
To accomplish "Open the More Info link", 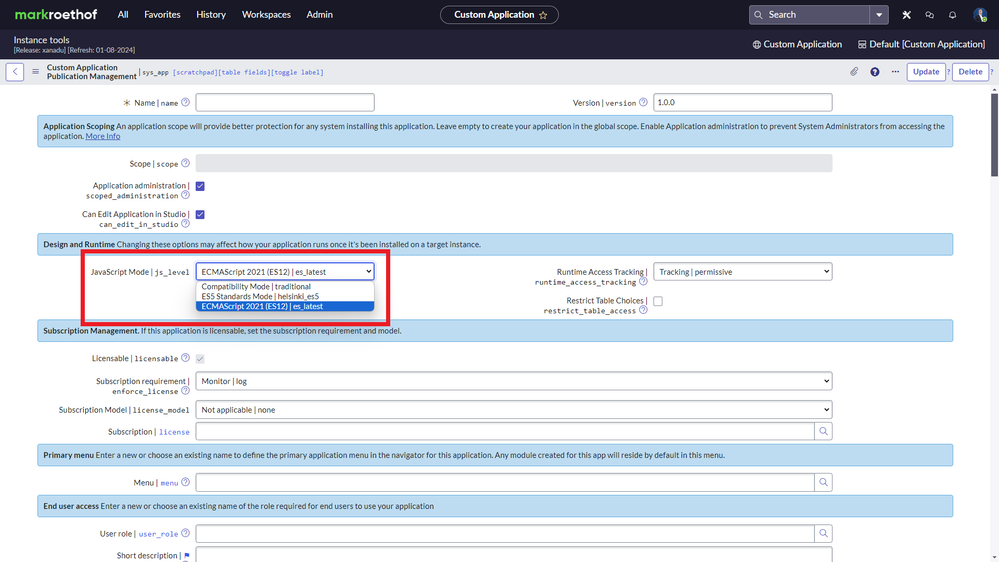I will click(x=103, y=136).
